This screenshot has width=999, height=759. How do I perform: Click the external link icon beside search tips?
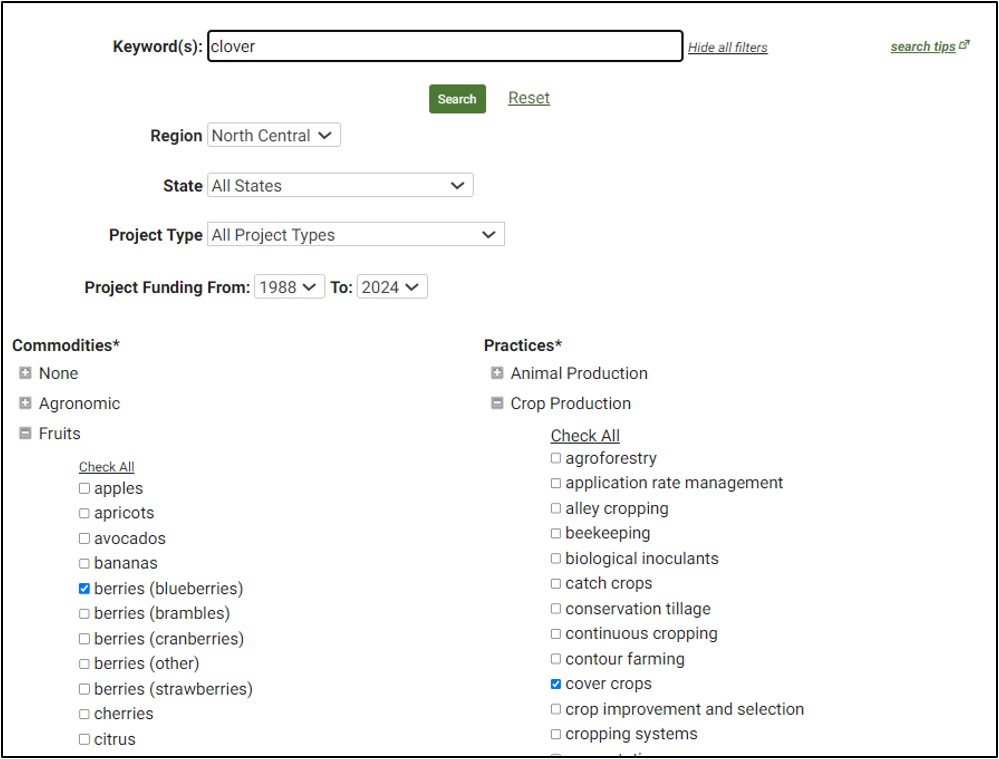pyautogui.click(x=964, y=45)
